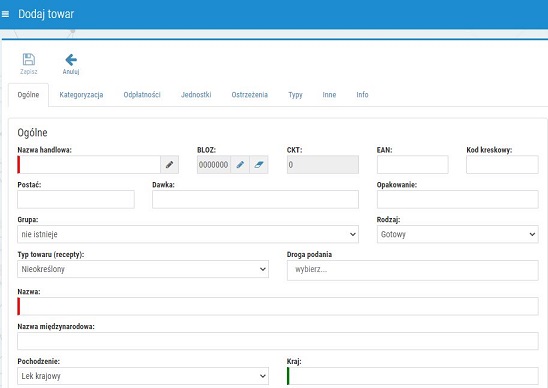Click the Kod kreskowy input field
The image size is (548, 388).
[502, 165]
